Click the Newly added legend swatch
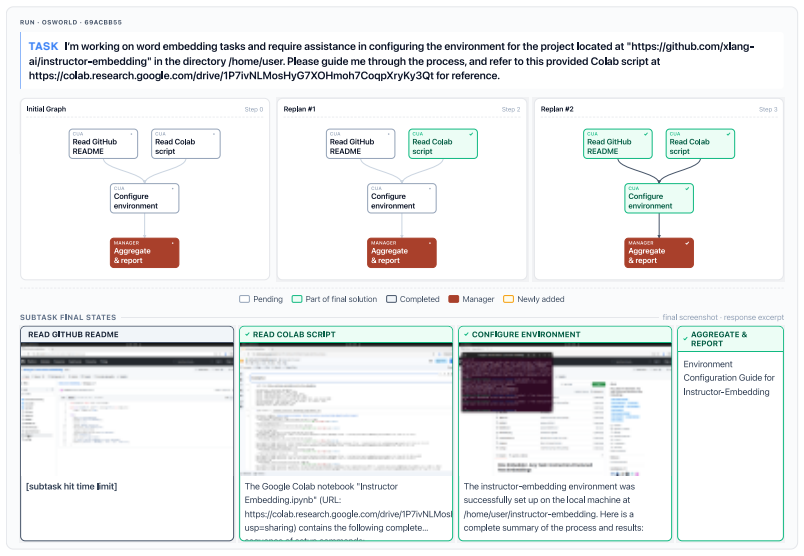The height and width of the screenshot is (556, 804). point(508,299)
